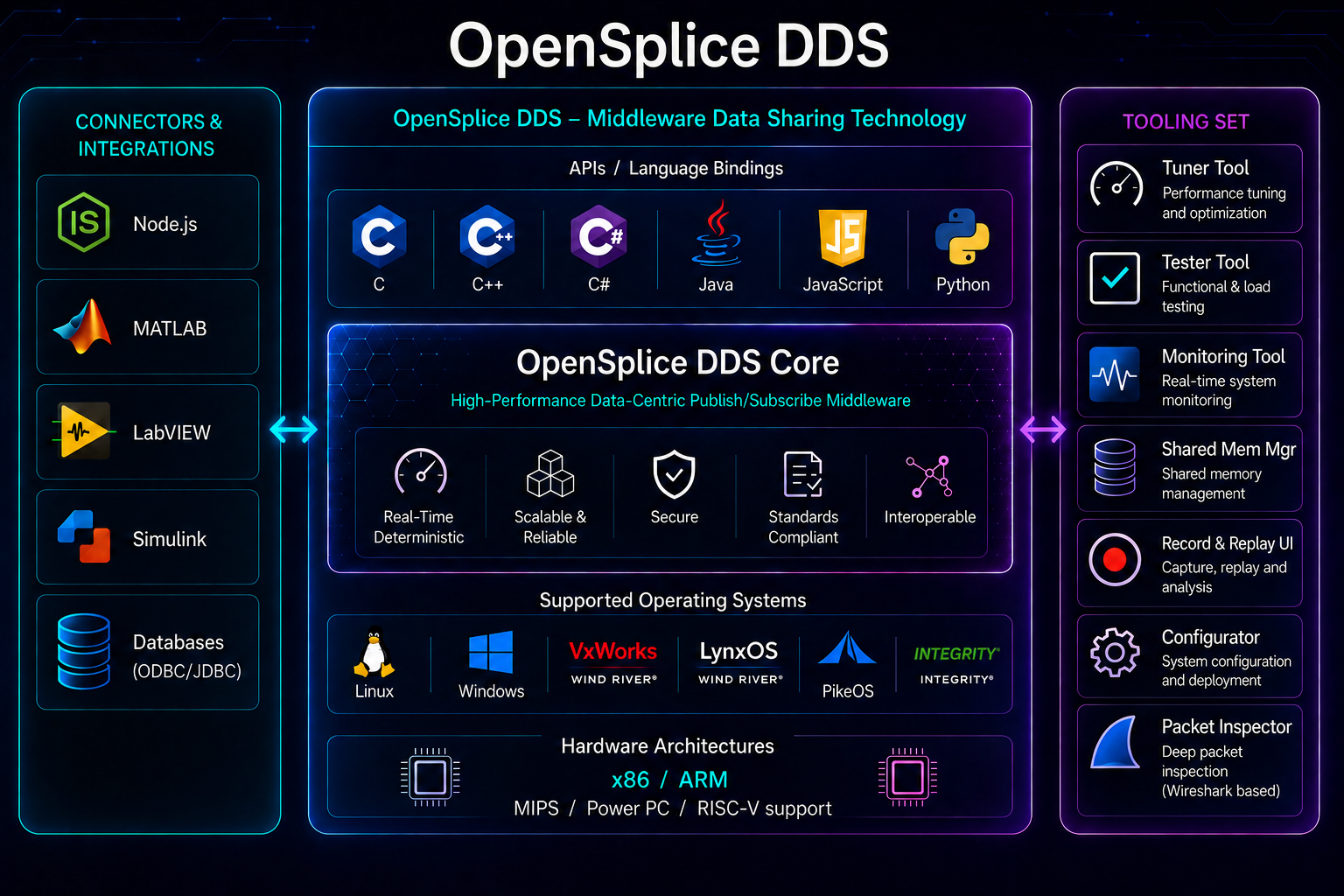Click the C# purple hexagon icon

tap(598, 236)
